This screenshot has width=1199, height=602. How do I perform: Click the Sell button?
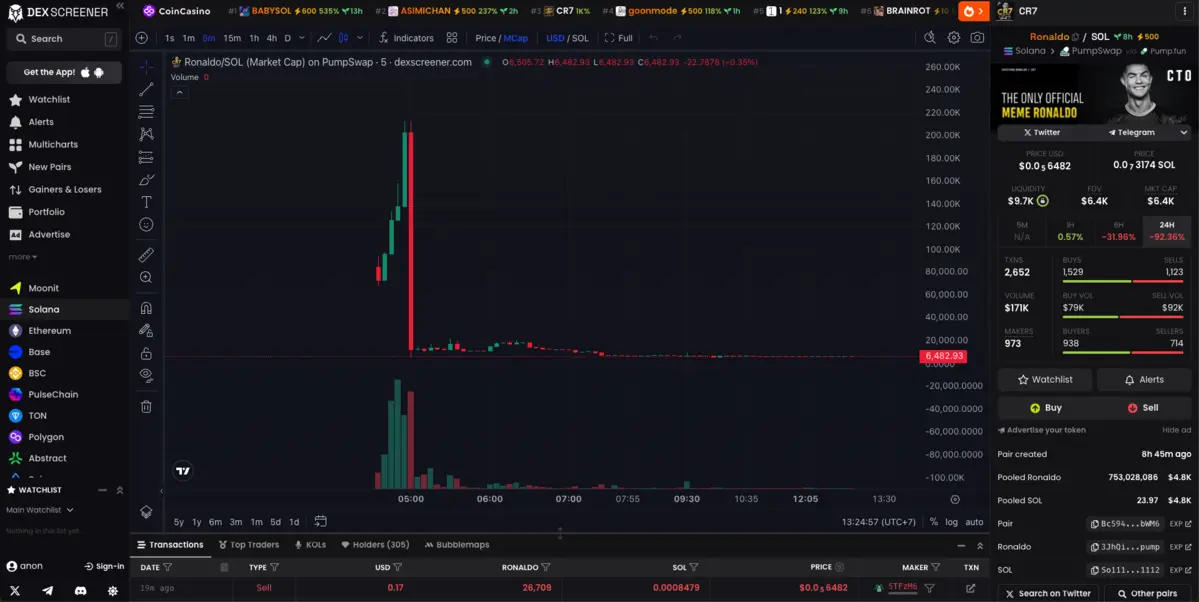pos(1142,408)
